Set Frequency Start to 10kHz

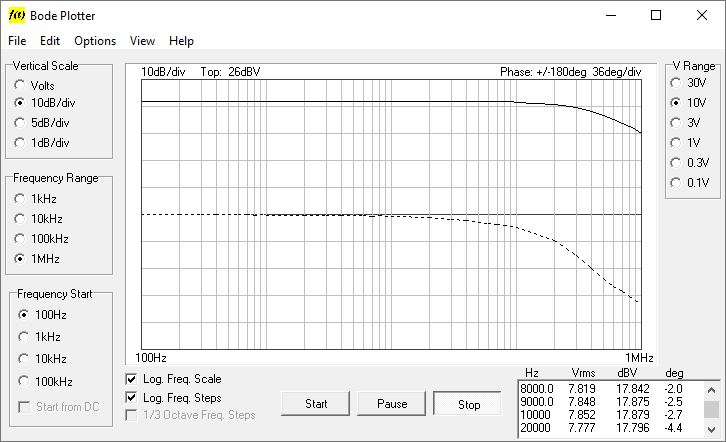point(23,359)
